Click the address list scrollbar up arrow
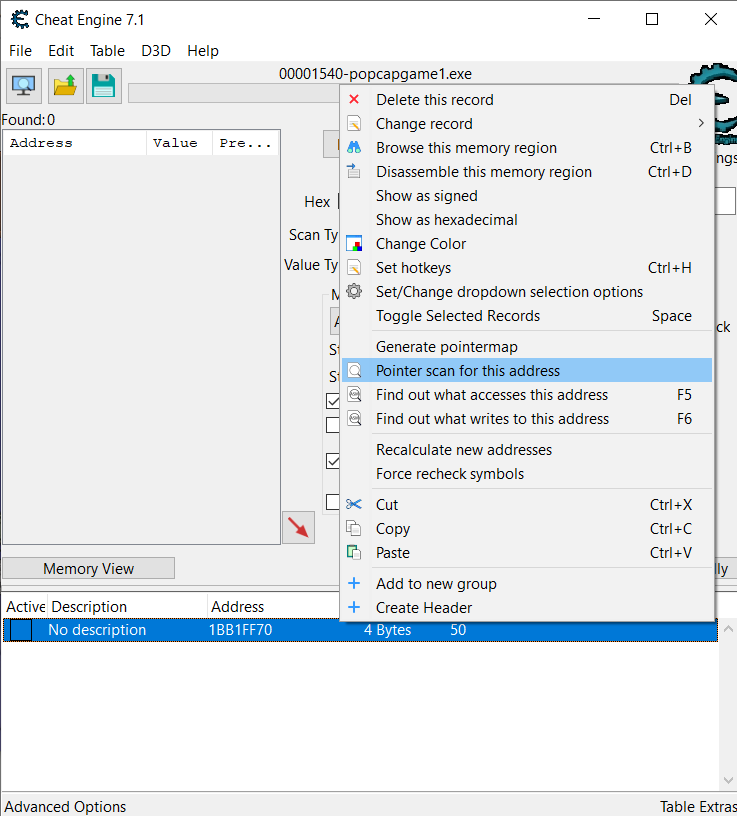 coord(728,629)
